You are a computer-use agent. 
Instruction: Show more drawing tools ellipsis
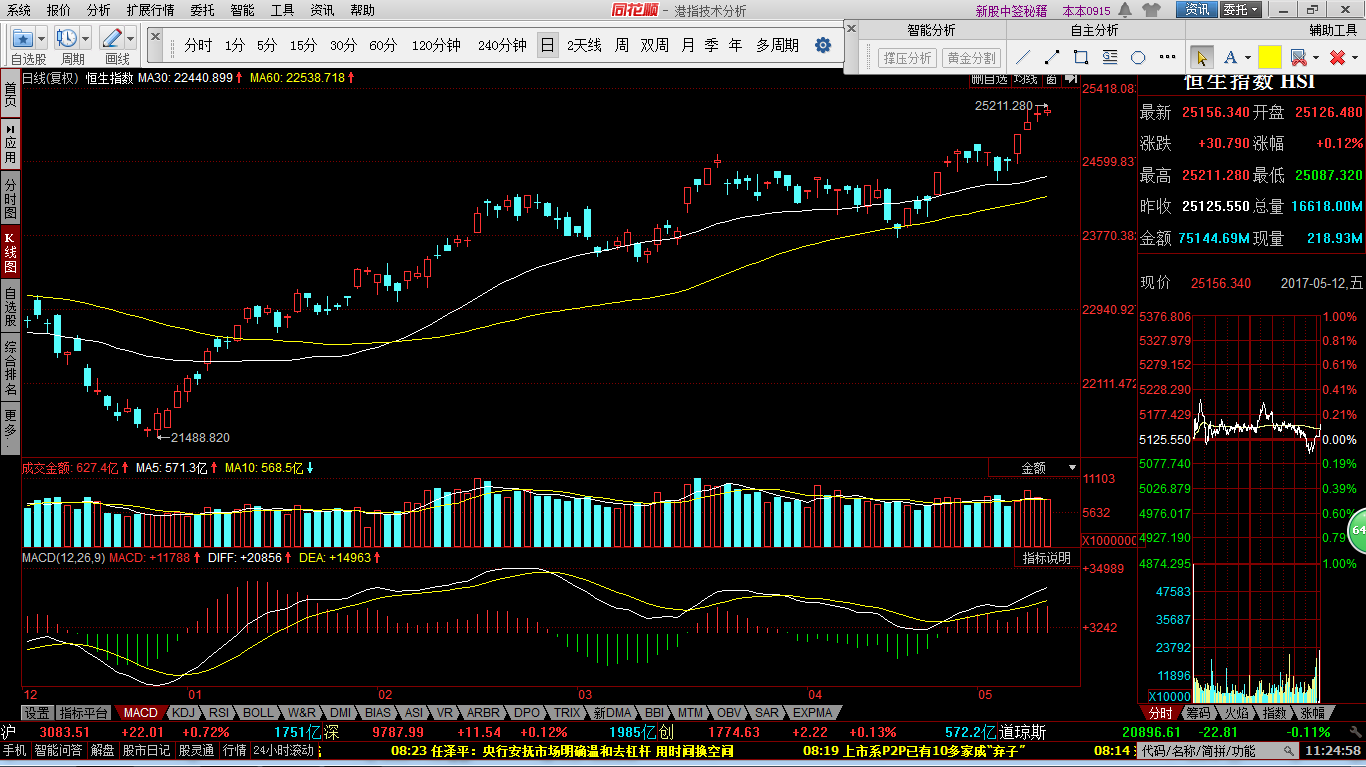(1167, 57)
